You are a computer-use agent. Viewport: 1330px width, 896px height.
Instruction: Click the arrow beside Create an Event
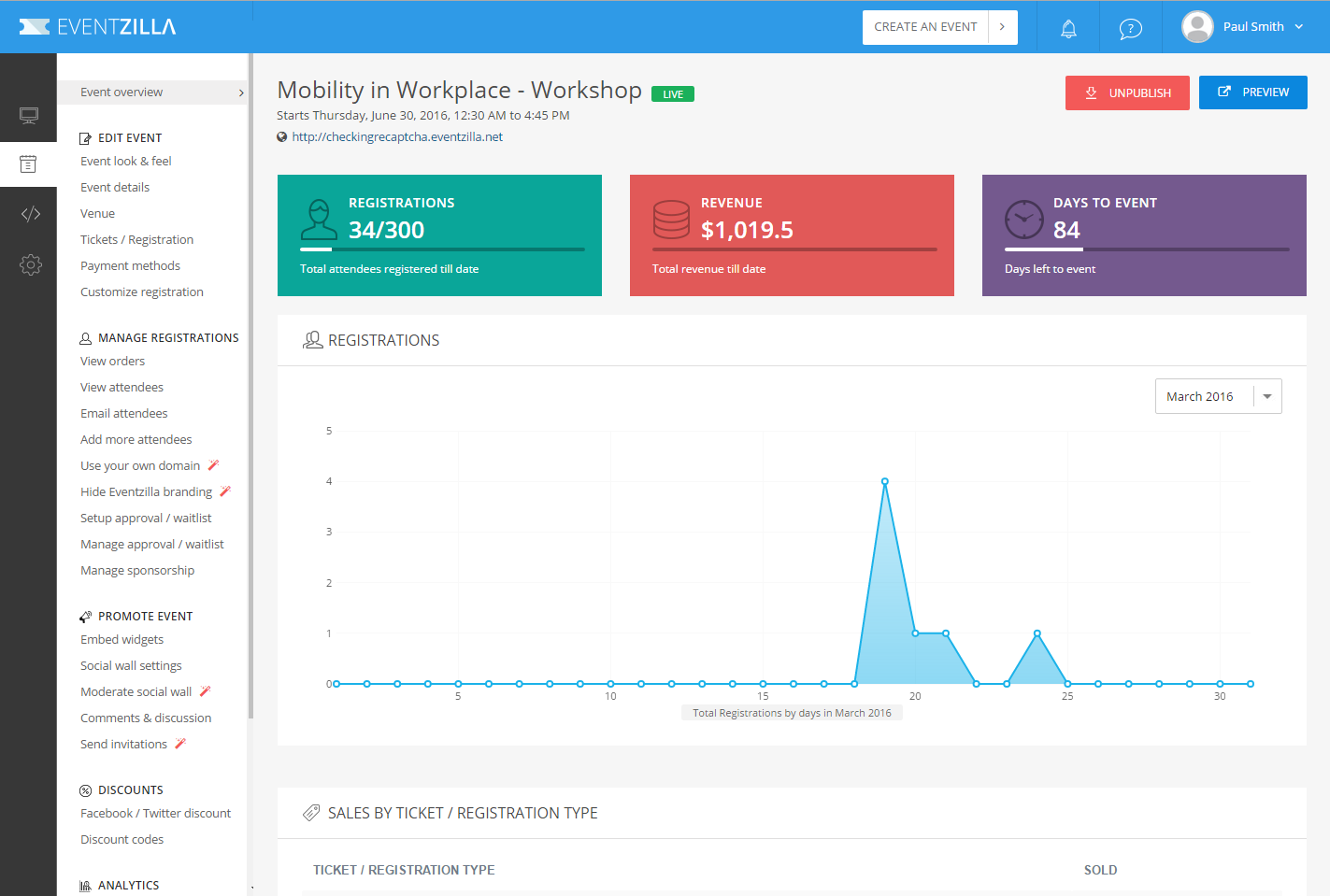coord(1002,27)
